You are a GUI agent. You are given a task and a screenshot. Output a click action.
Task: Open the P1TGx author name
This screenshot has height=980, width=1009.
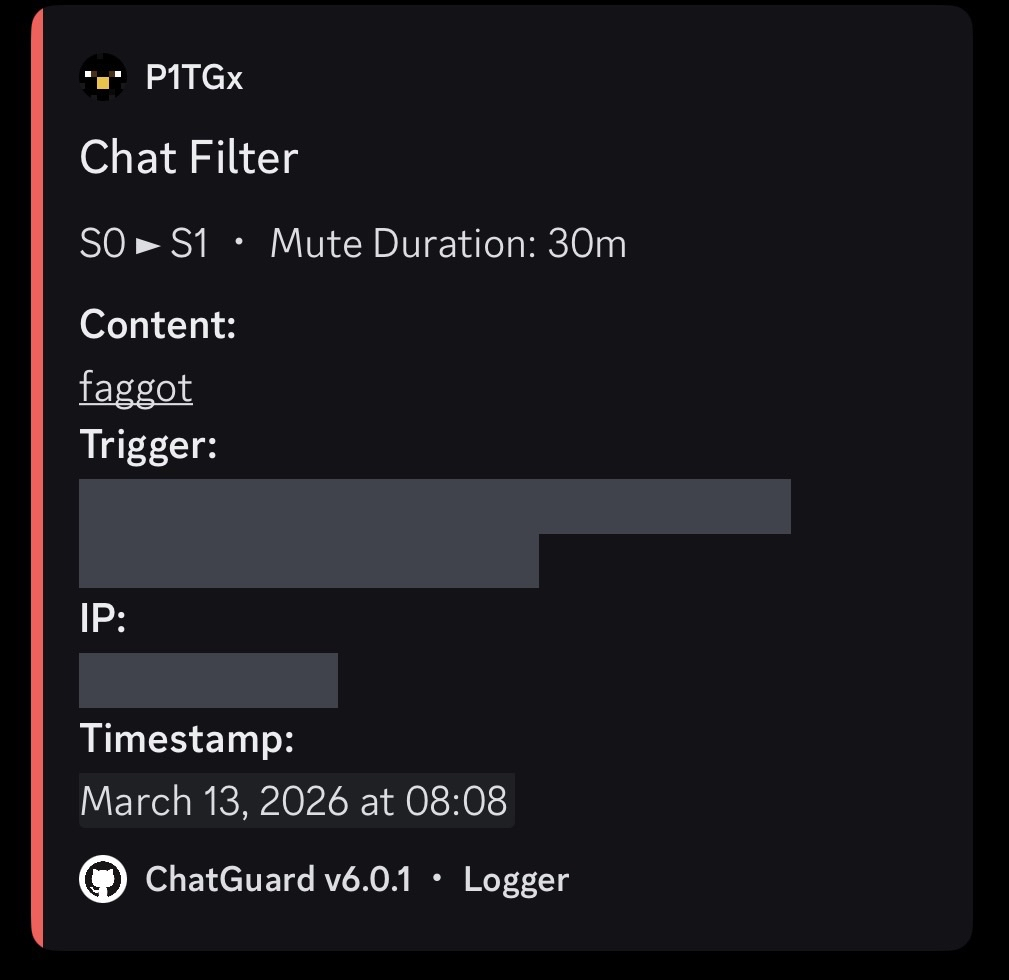(194, 78)
